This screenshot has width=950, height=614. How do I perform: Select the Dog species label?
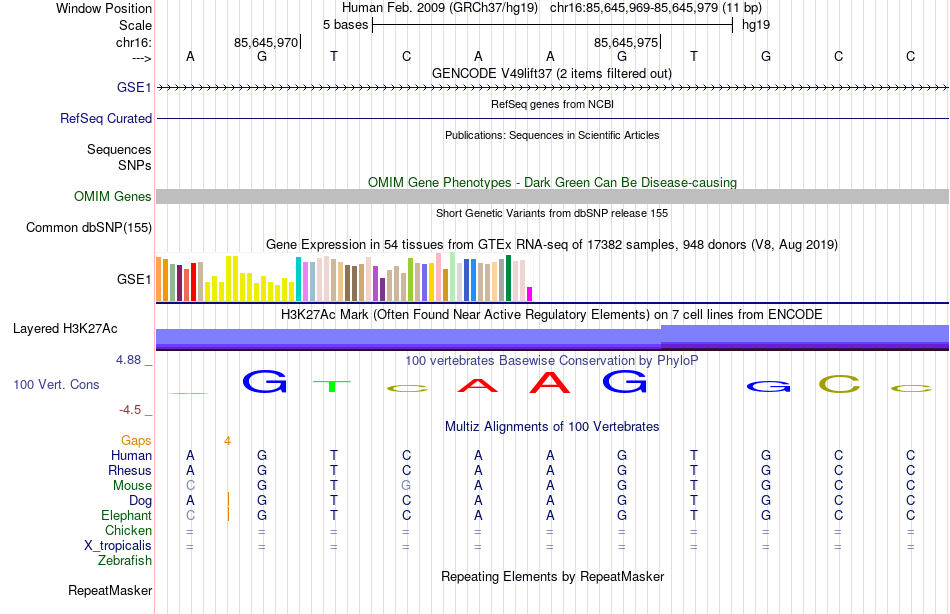[x=140, y=501]
